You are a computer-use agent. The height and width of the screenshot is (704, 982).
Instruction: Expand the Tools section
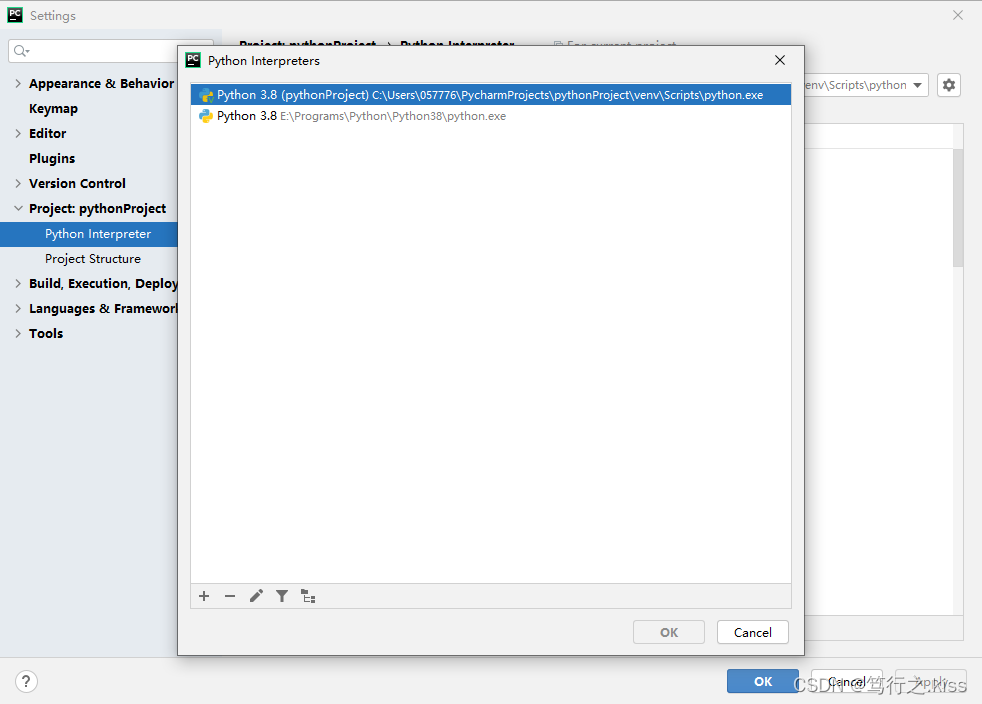pyautogui.click(x=18, y=334)
